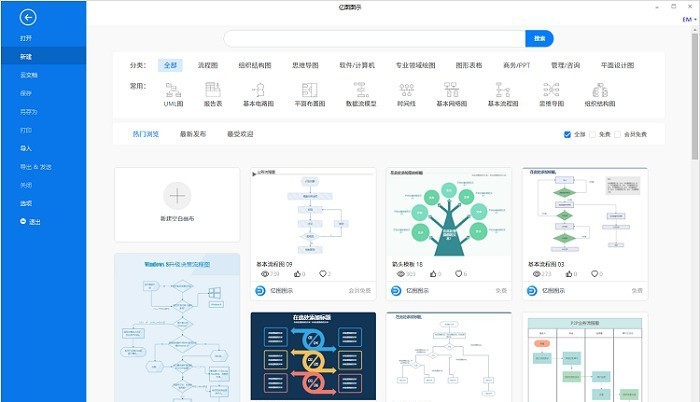Screen dimensions: 700x402
Task: Filter by 商务/PPT category
Action: [x=517, y=65]
